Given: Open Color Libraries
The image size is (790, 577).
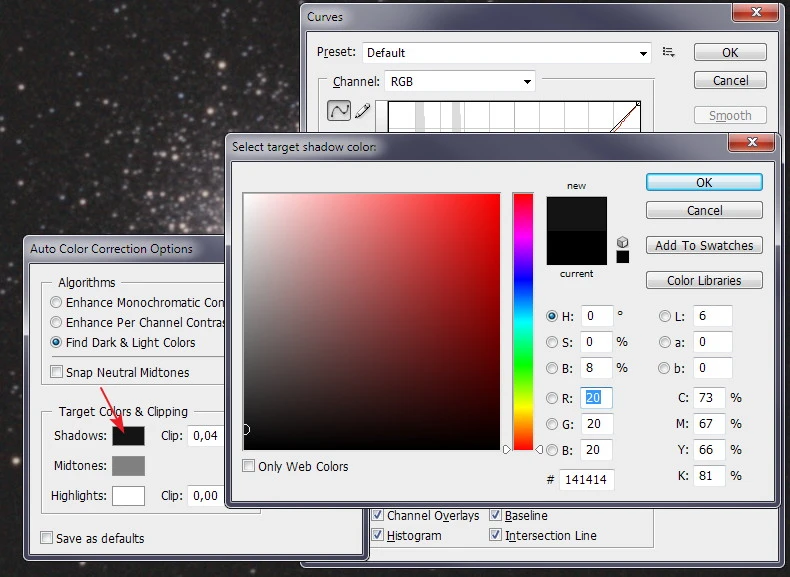Looking at the screenshot, I should click(x=704, y=281).
